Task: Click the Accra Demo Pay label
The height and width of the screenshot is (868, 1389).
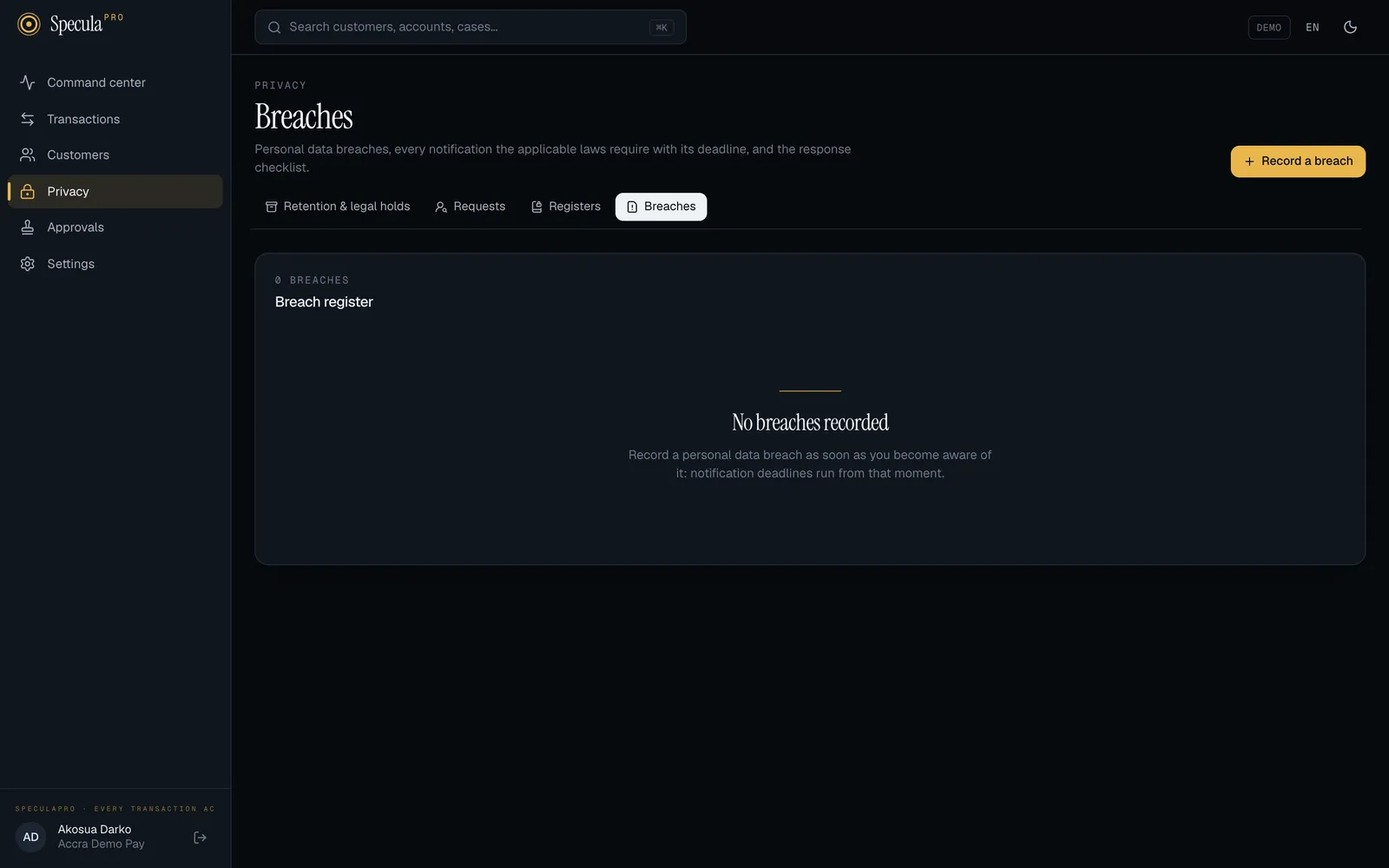Action: [102, 845]
